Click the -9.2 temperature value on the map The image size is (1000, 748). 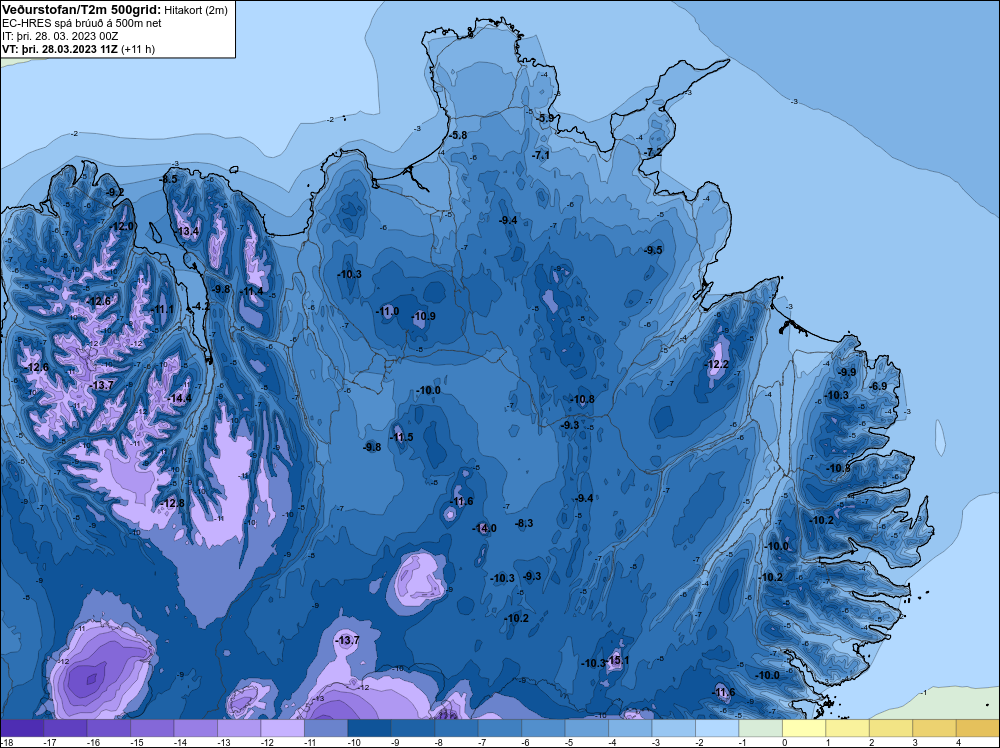115,193
